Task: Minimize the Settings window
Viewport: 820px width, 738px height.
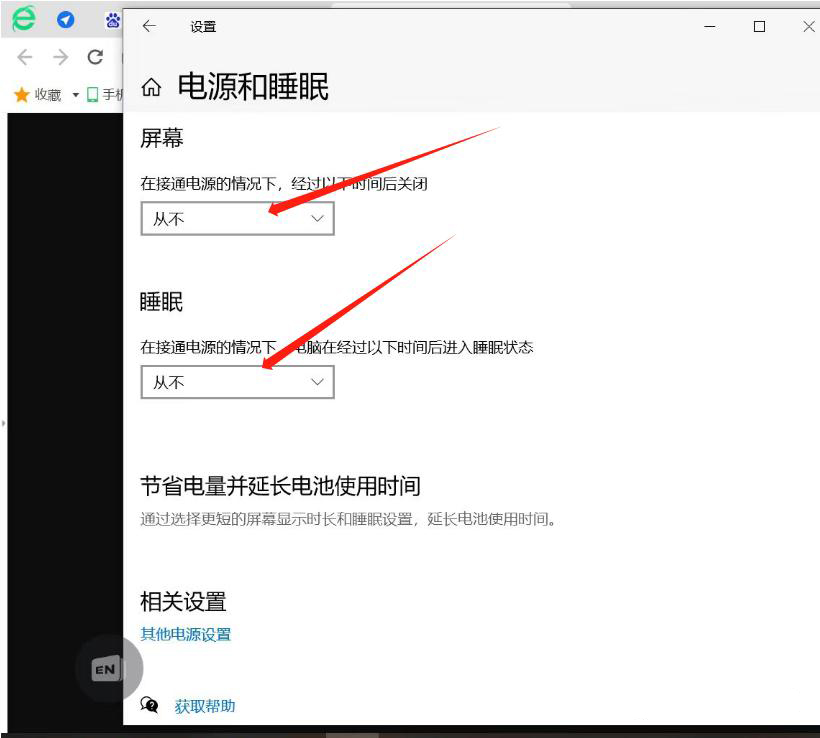Action: [x=710, y=26]
